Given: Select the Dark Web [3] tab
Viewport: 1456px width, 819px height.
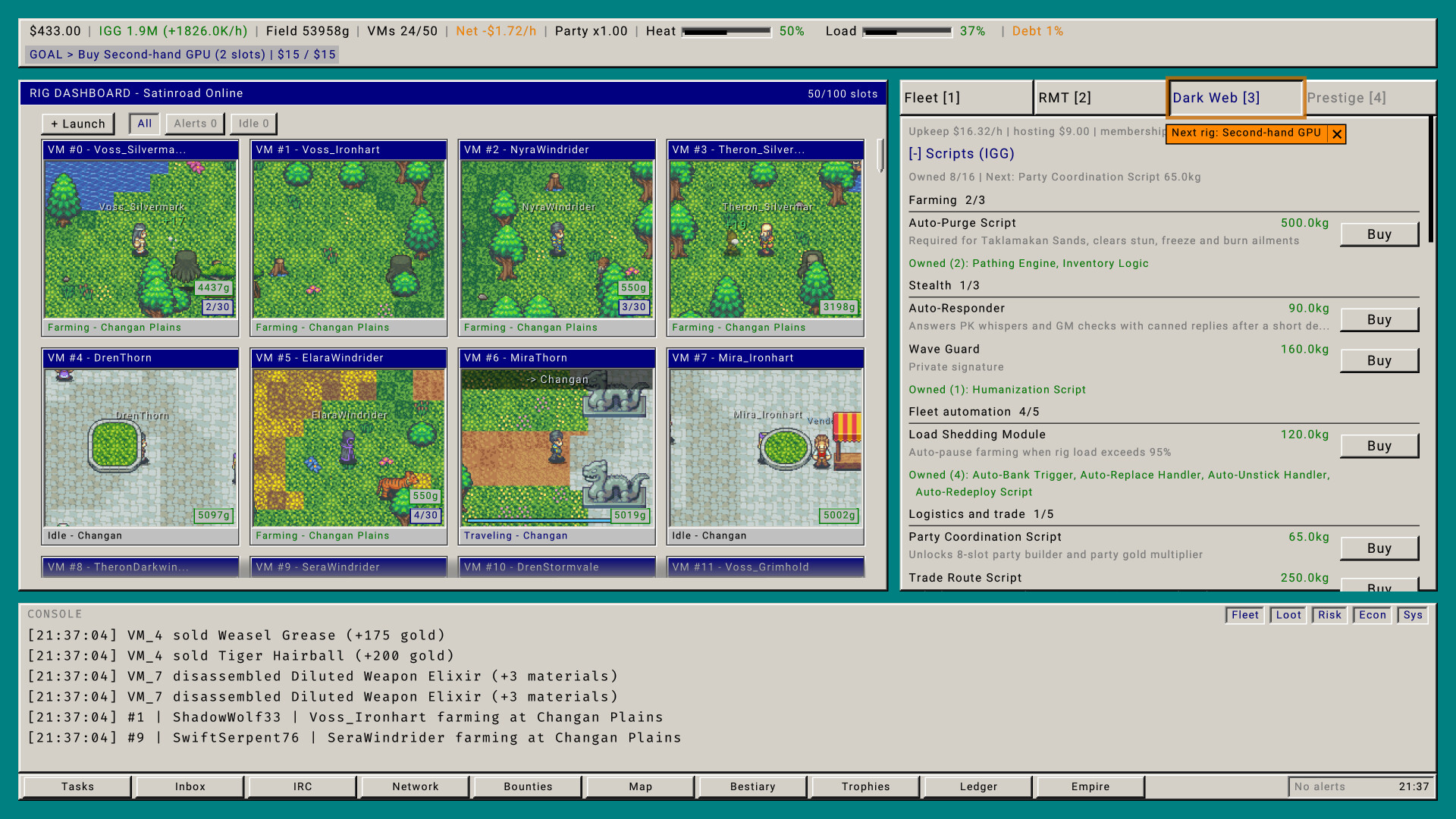Looking at the screenshot, I should [x=1235, y=98].
